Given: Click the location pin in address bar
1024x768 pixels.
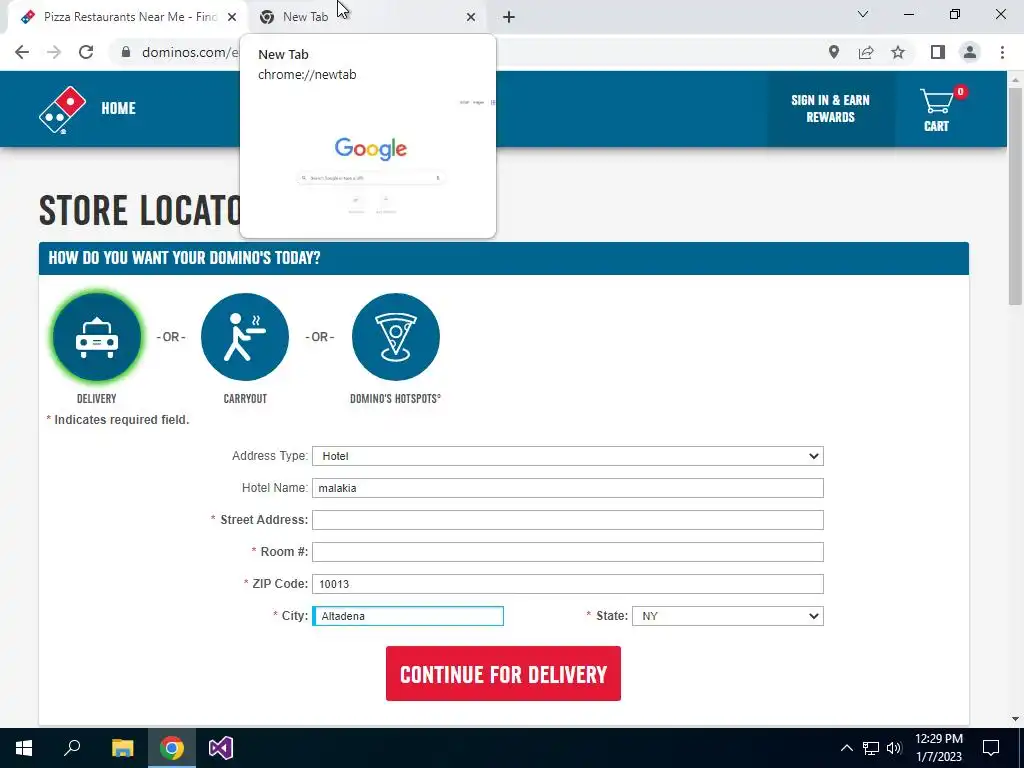Looking at the screenshot, I should 834,52.
